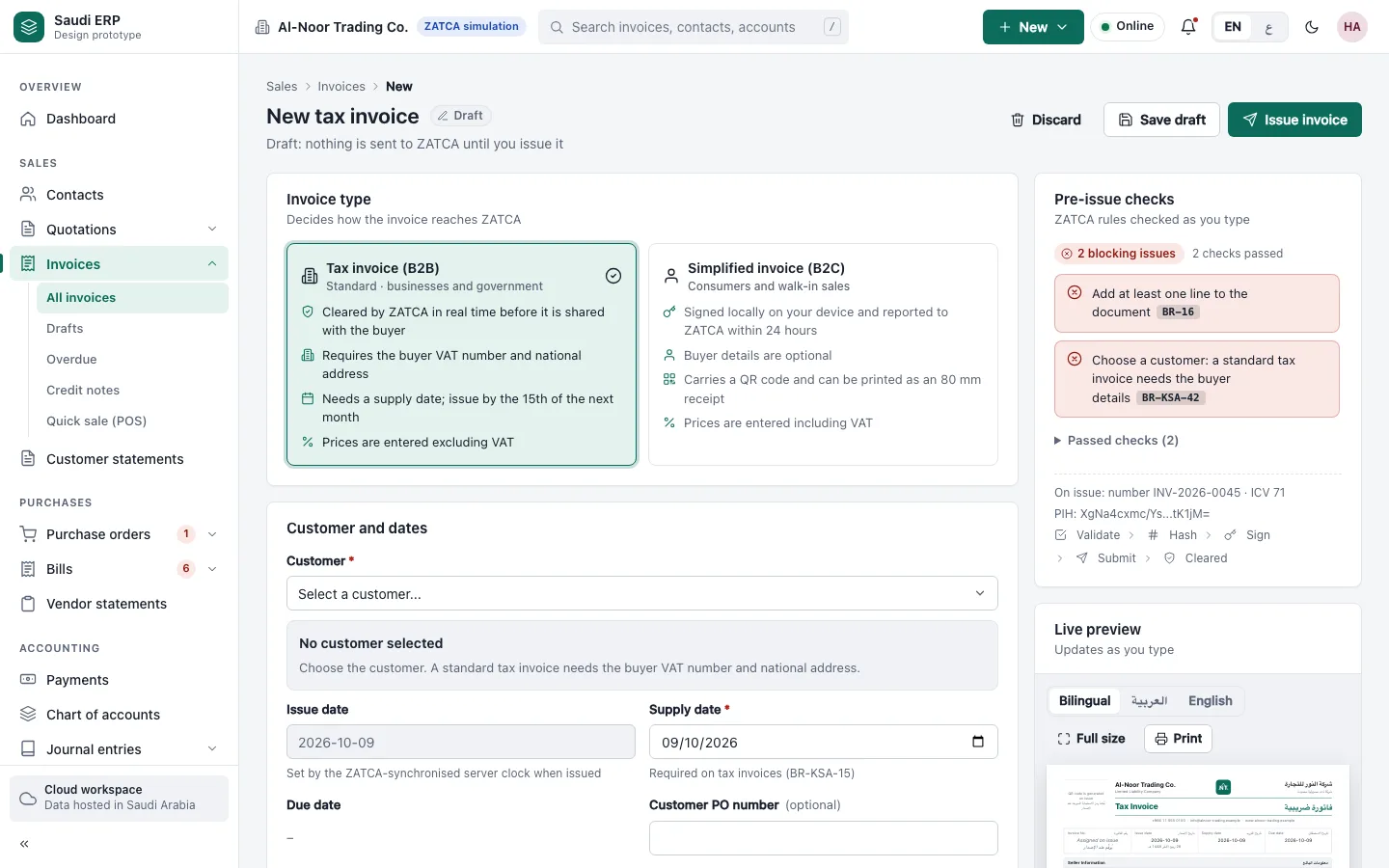This screenshot has width=1389, height=868.
Task: Click the BR-KSA-42 choose customer issue
Action: (1197, 379)
